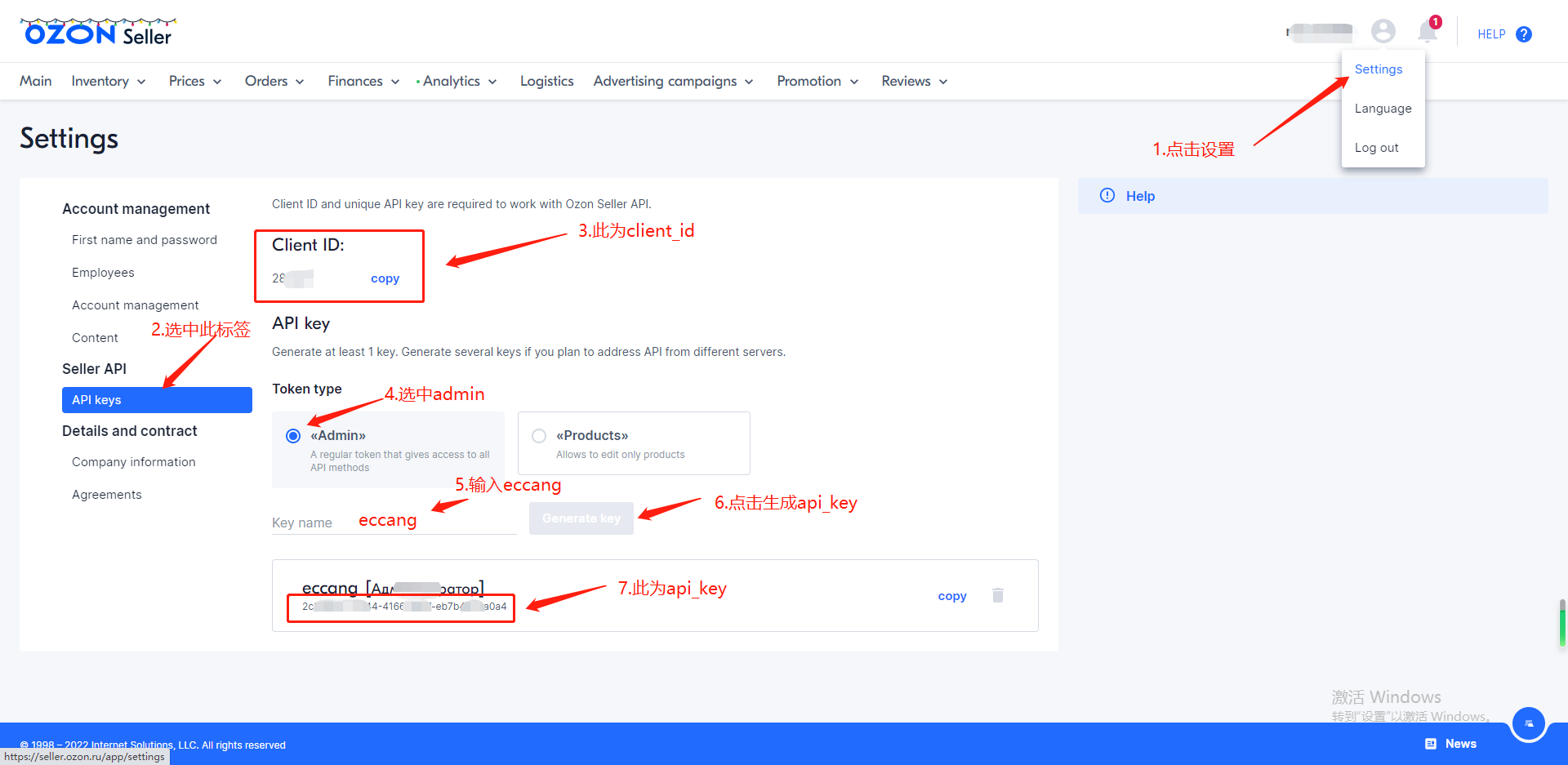Click the OZON Seller logo
This screenshot has width=1568, height=765.
click(98, 33)
